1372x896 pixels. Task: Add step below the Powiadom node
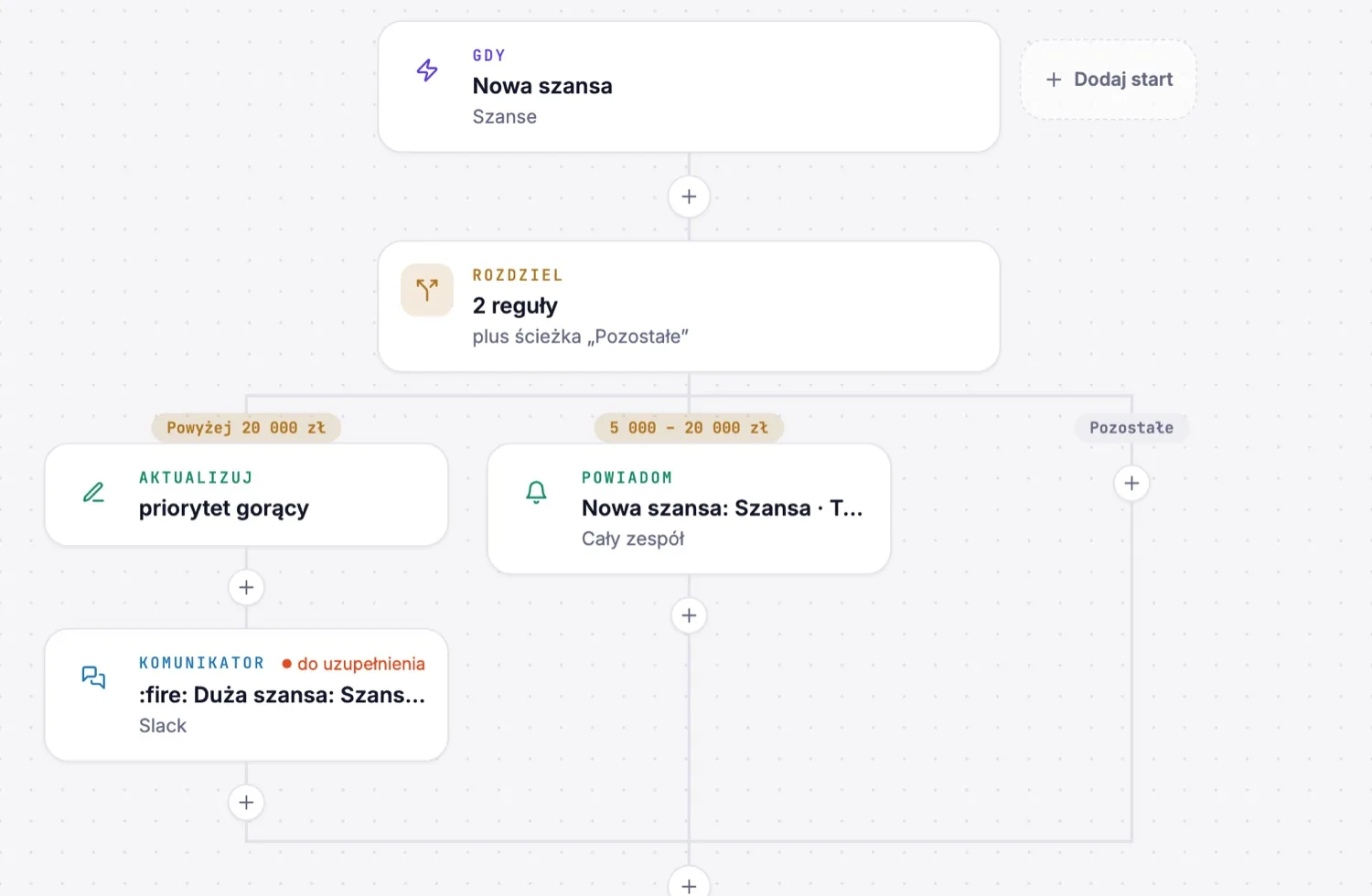pyautogui.click(x=689, y=615)
